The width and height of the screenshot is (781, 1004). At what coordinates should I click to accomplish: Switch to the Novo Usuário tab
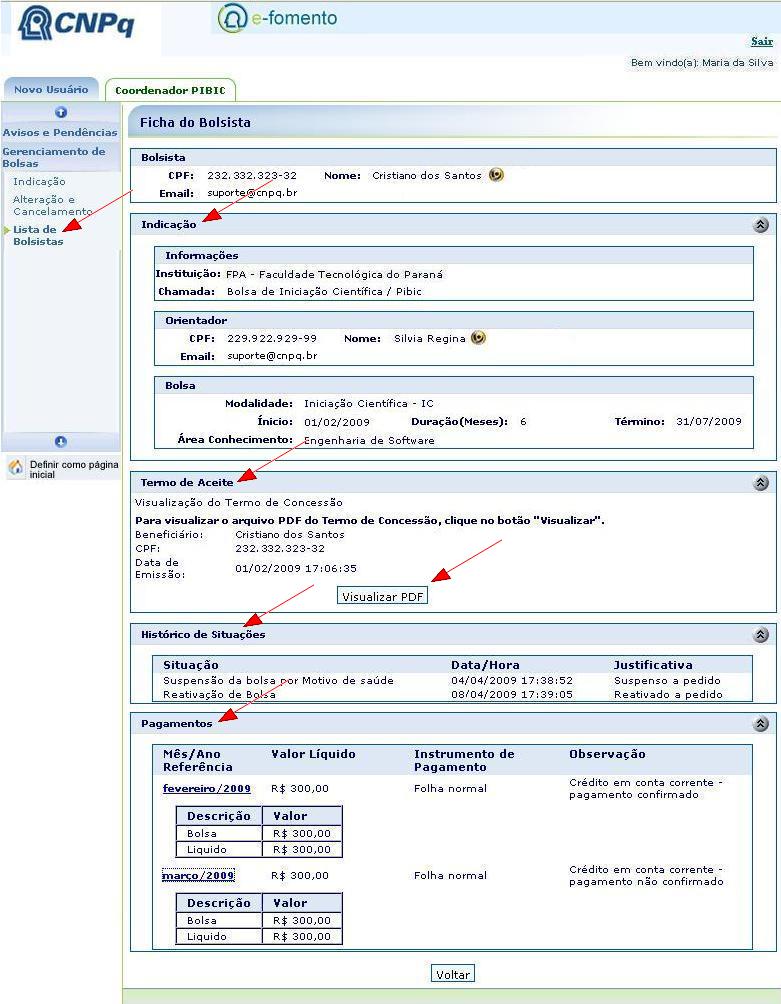(x=50, y=90)
